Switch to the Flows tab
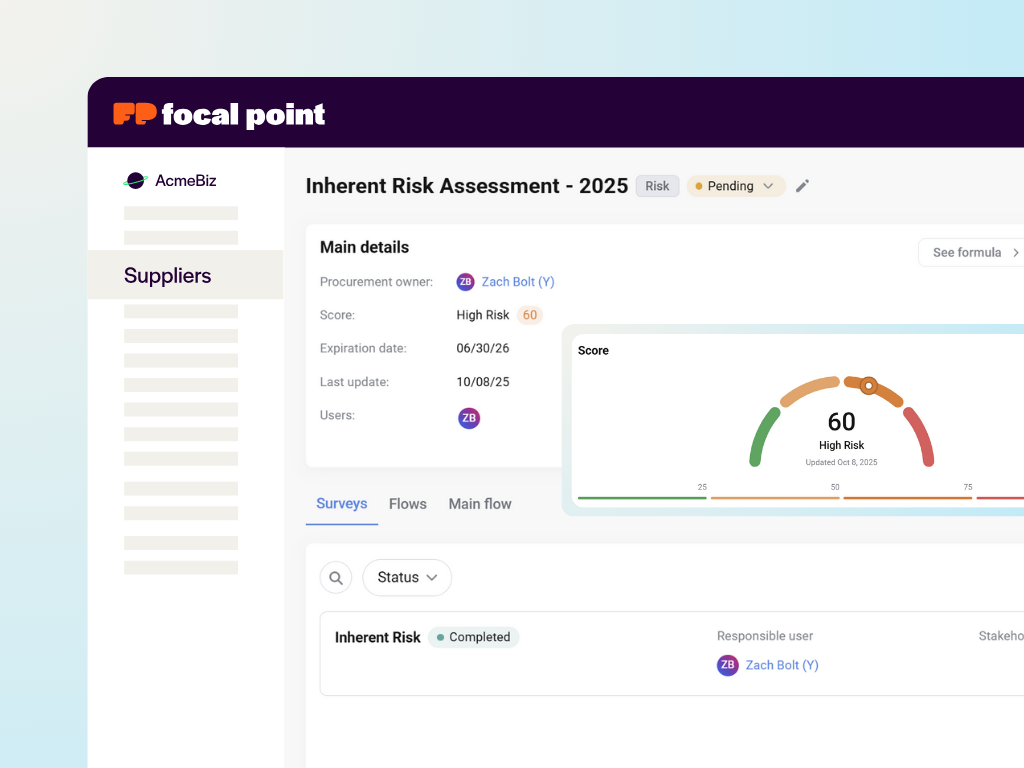Screen dimensions: 1024x768 pyautogui.click(x=407, y=504)
